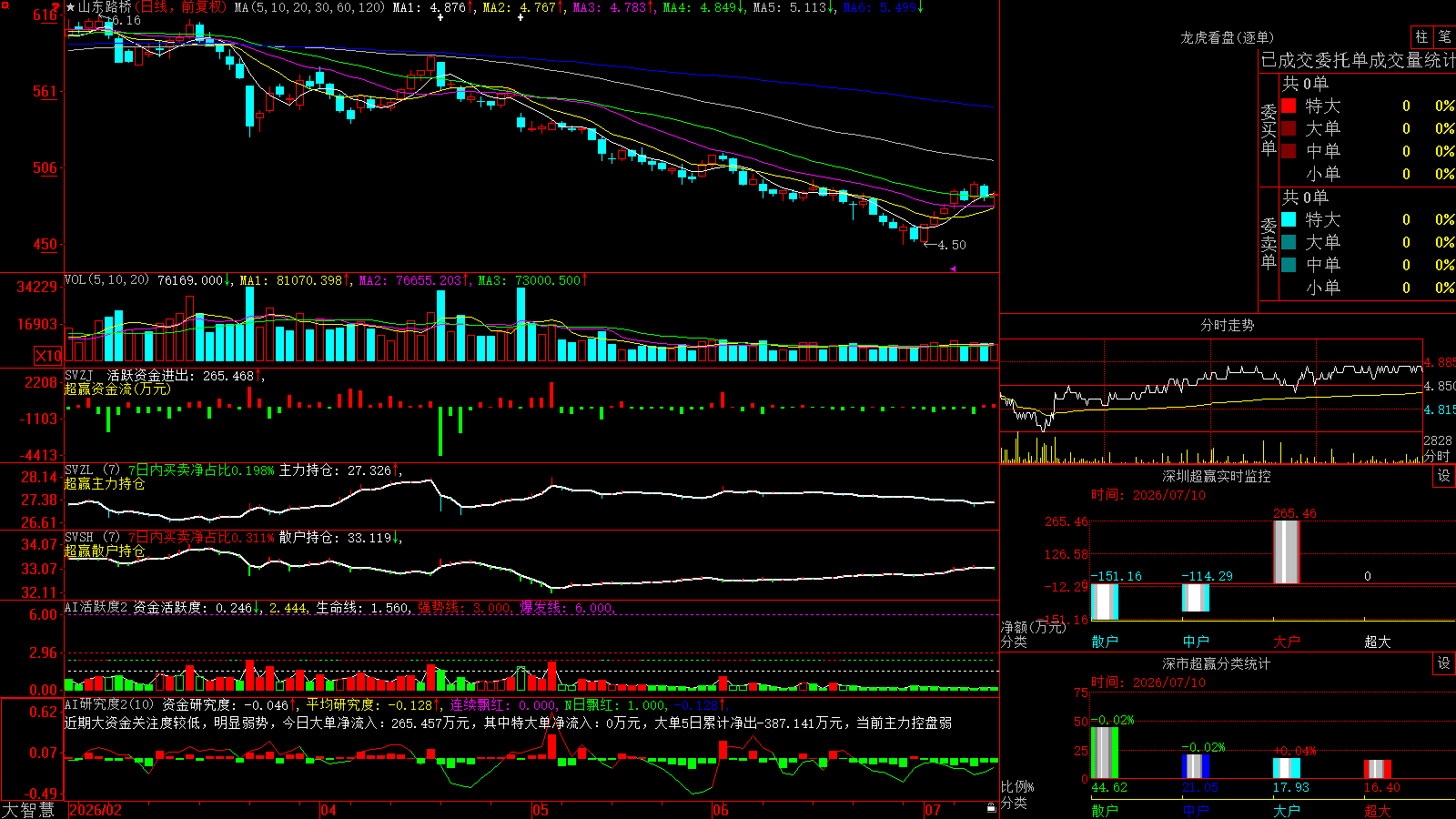The image size is (1456, 819).
Task: Click the MA4: 4.849 value
Action: click(703, 7)
